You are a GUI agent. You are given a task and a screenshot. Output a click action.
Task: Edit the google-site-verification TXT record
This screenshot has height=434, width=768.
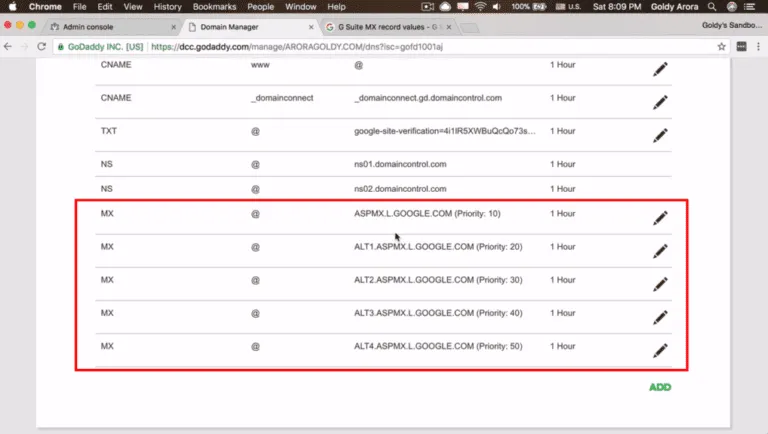660,136
